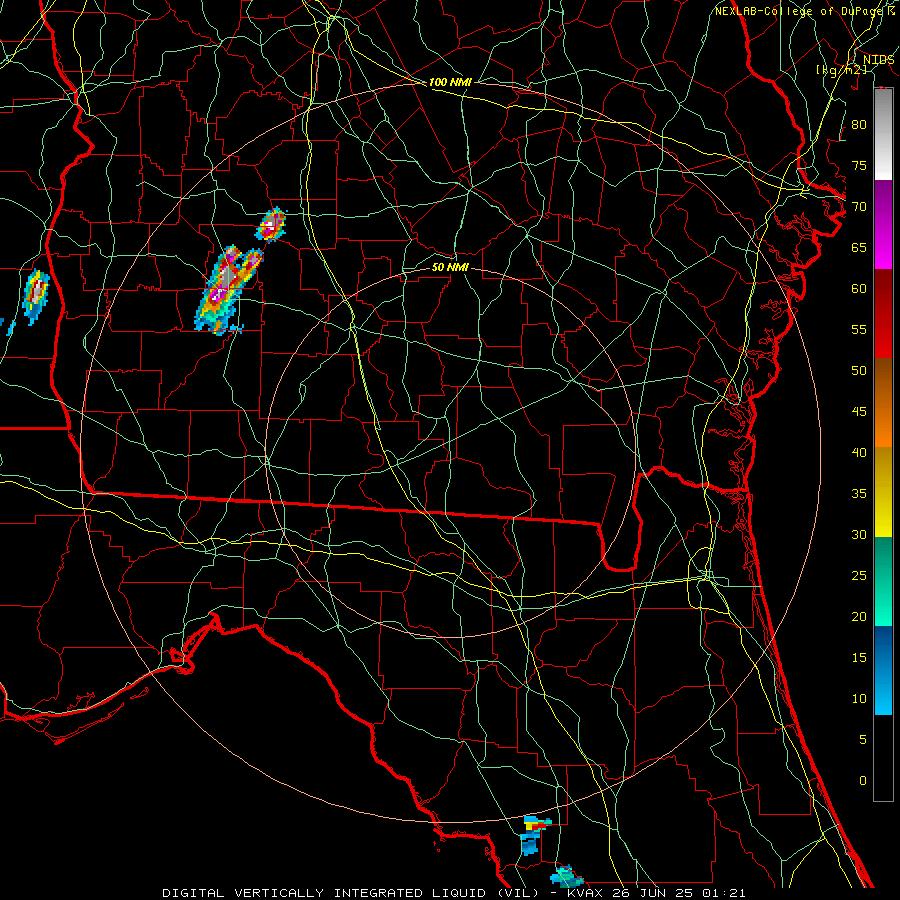This screenshot has height=900, width=900.
Task: Click the 25 value on the VIL scale
Action: pyautogui.click(x=859, y=576)
